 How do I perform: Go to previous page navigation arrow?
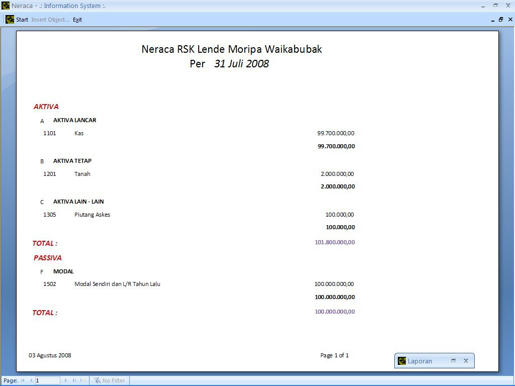(x=31, y=380)
